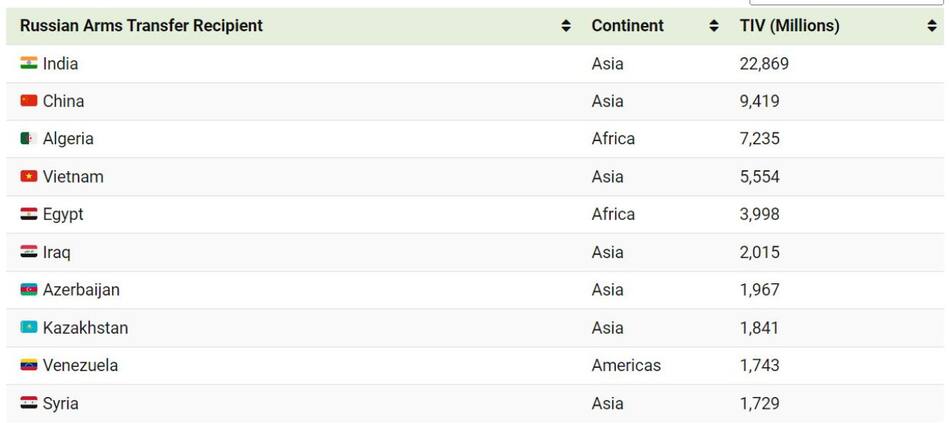Click the Egypt flag icon
This screenshot has height=423, width=950.
point(29,214)
